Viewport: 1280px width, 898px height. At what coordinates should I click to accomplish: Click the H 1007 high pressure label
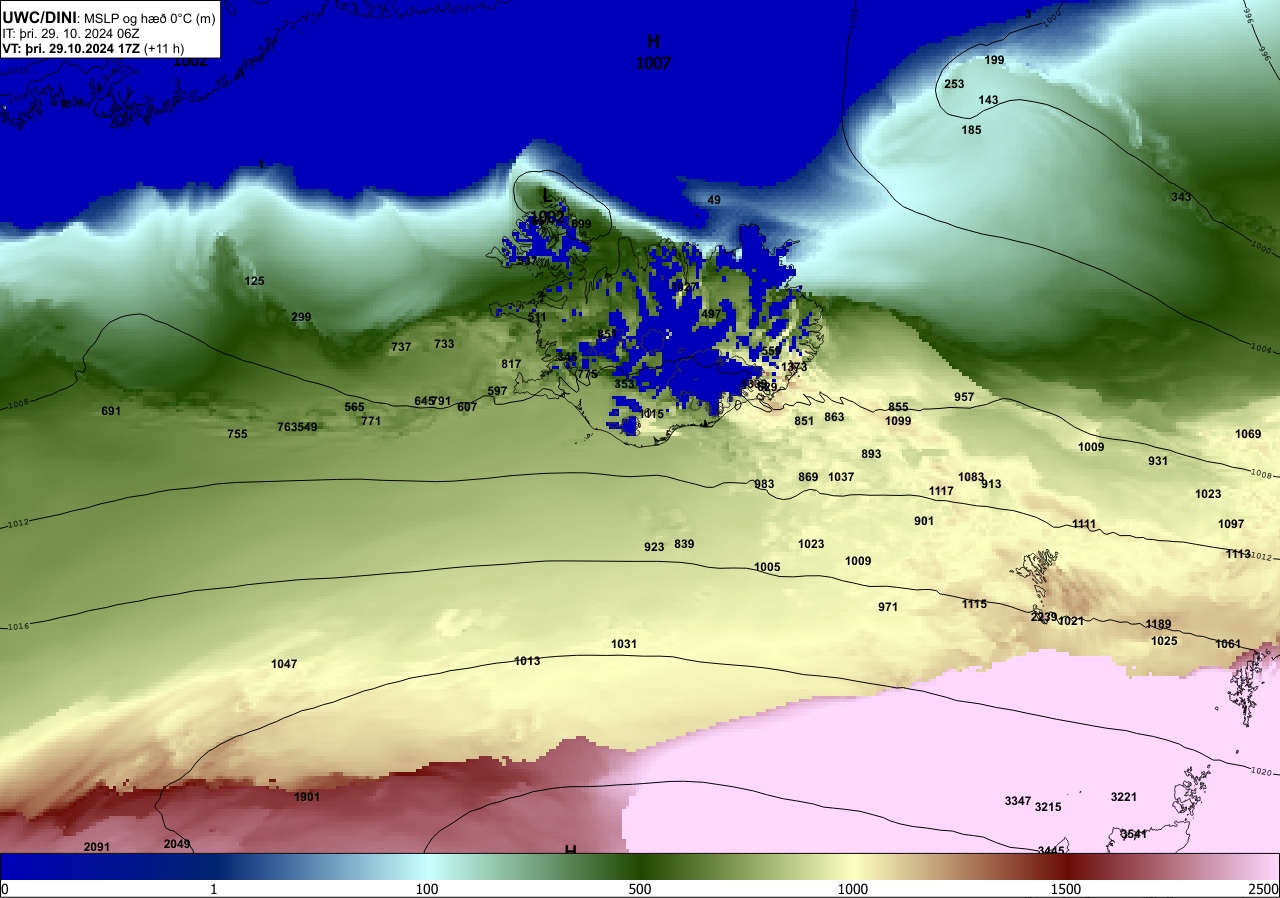[653, 52]
